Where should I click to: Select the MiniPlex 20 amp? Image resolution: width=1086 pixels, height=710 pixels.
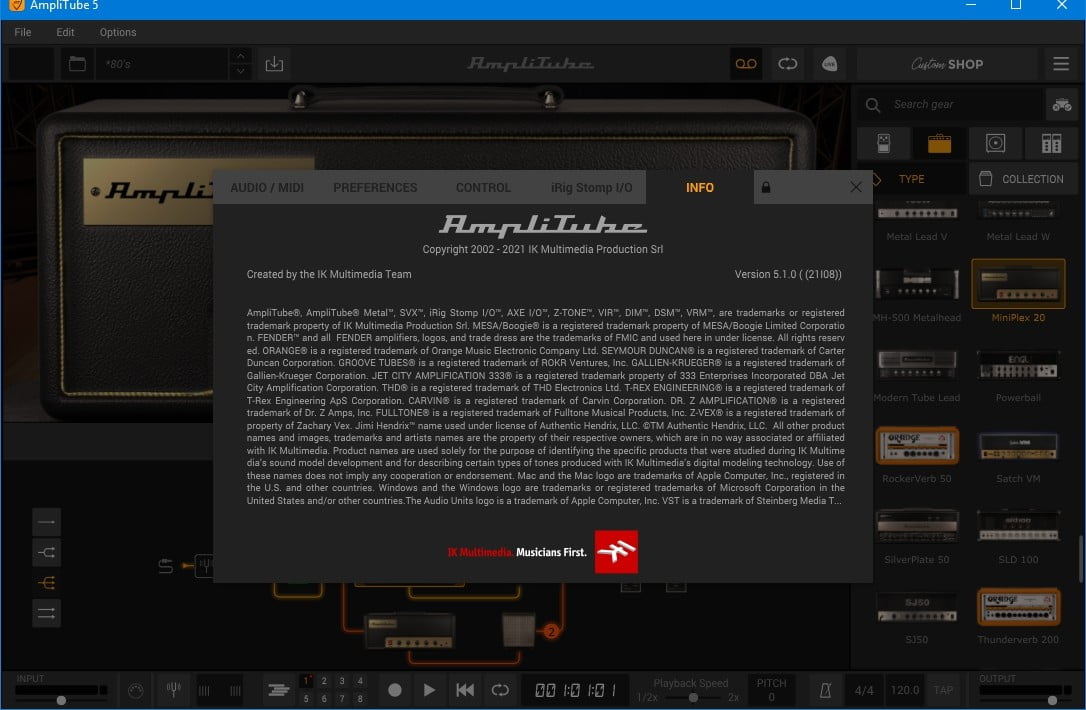click(x=1018, y=292)
